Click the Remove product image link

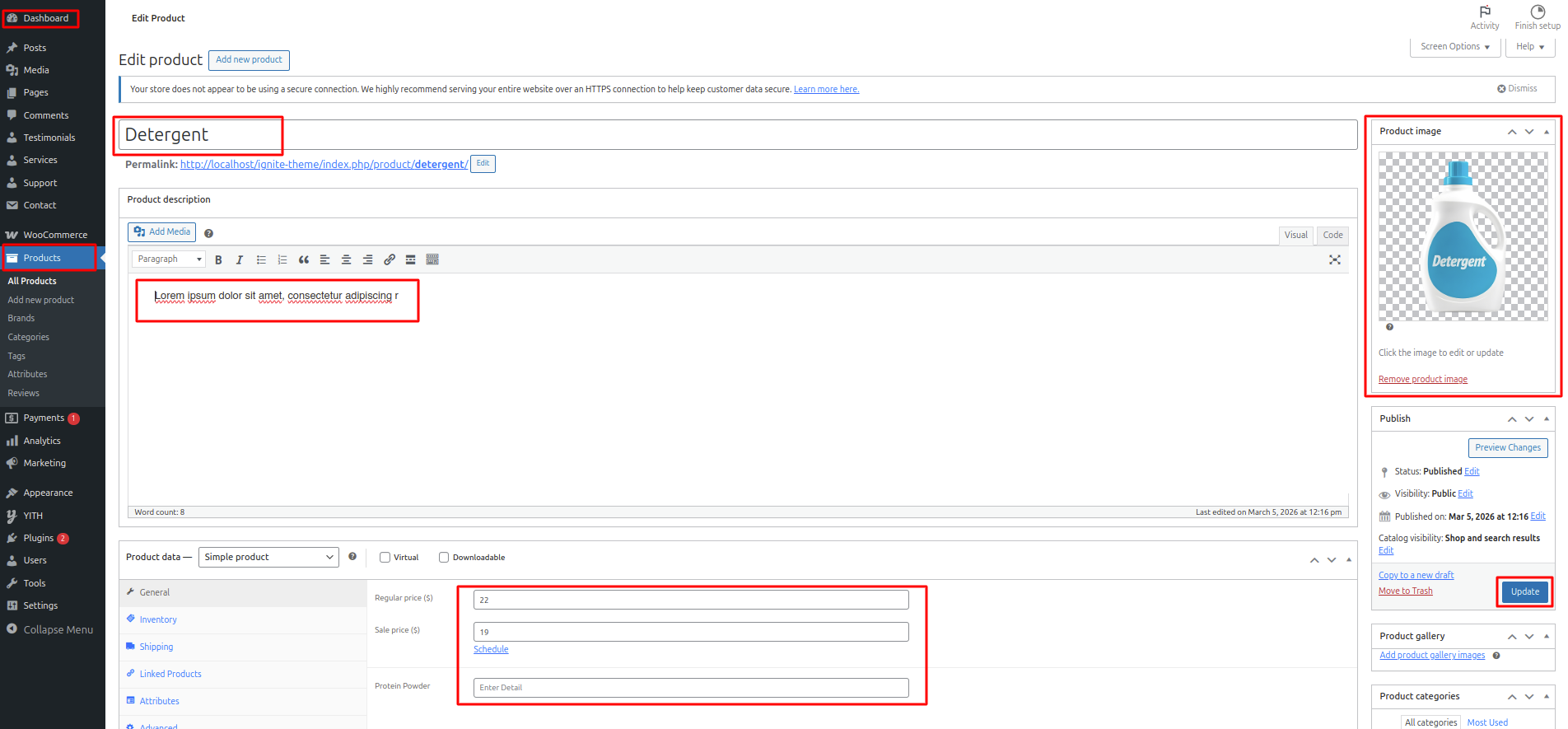tap(1423, 379)
